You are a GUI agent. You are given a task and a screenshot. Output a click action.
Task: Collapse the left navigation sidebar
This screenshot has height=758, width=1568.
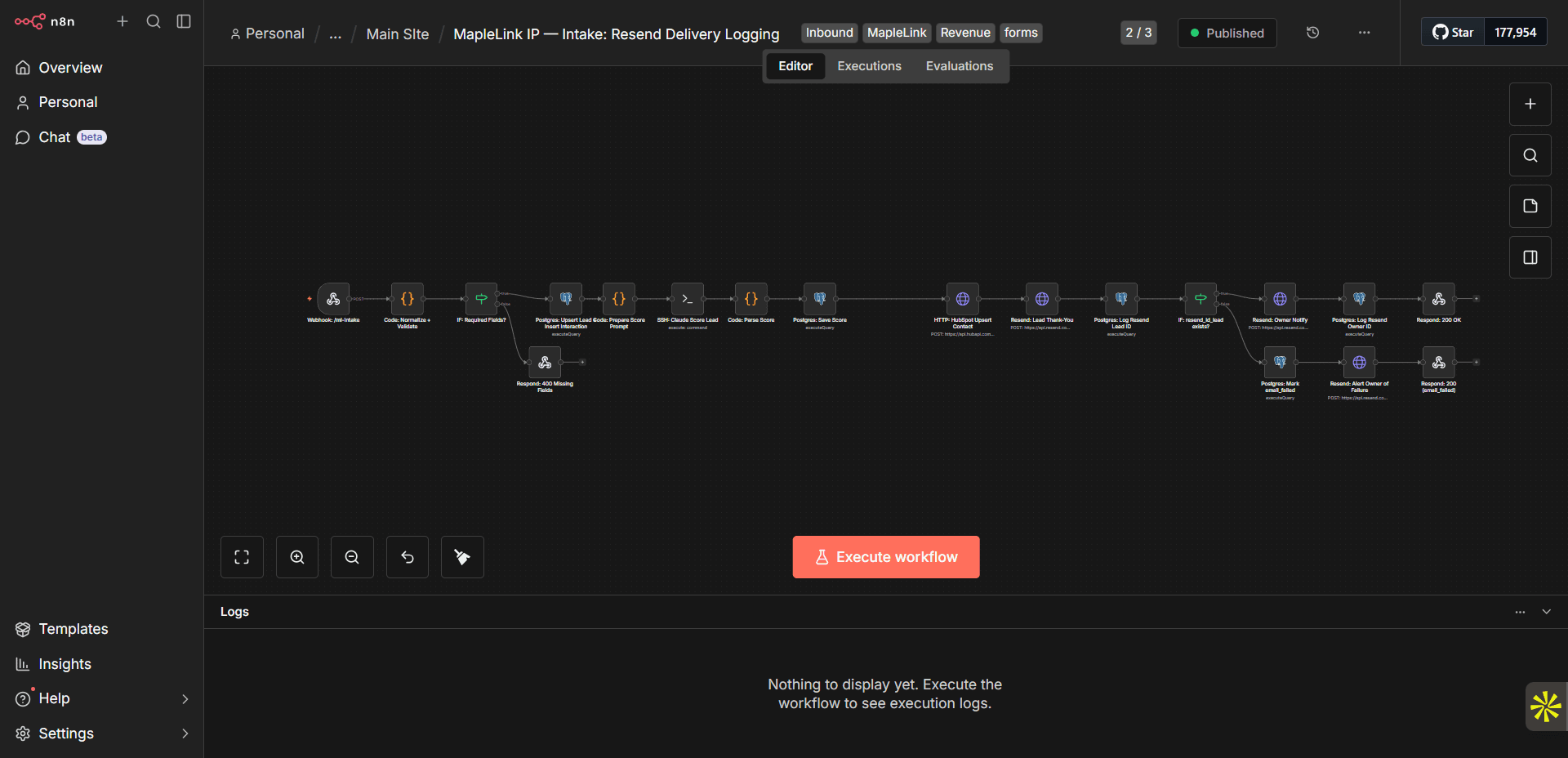183,21
